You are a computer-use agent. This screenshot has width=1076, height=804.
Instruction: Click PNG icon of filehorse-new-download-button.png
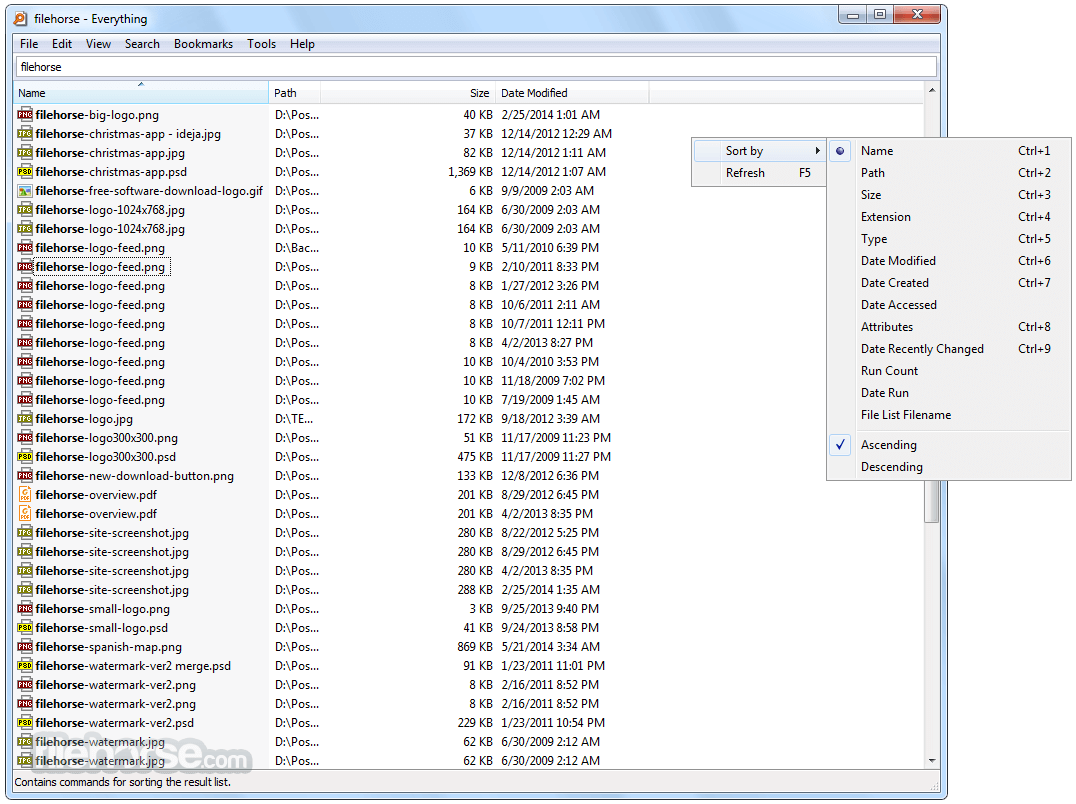click(x=25, y=475)
